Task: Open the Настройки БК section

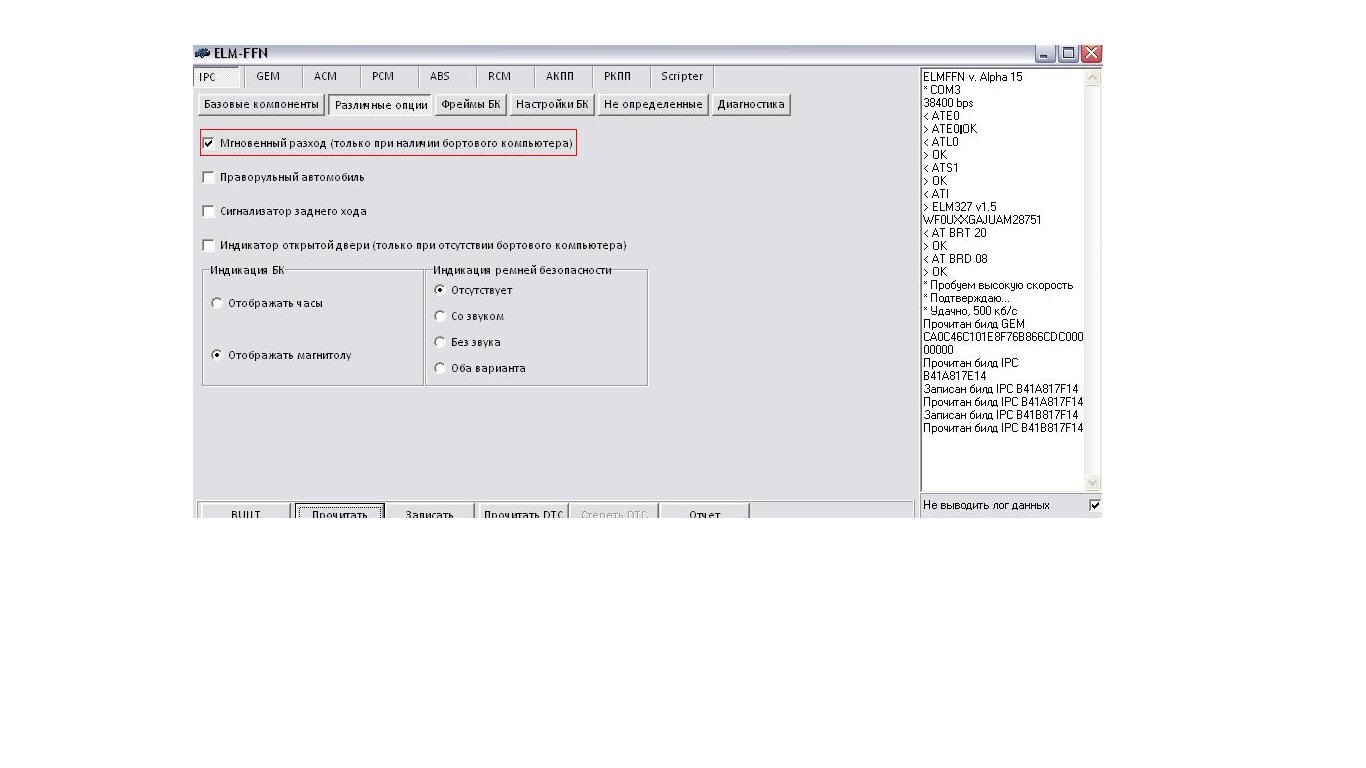Action: 552,104
